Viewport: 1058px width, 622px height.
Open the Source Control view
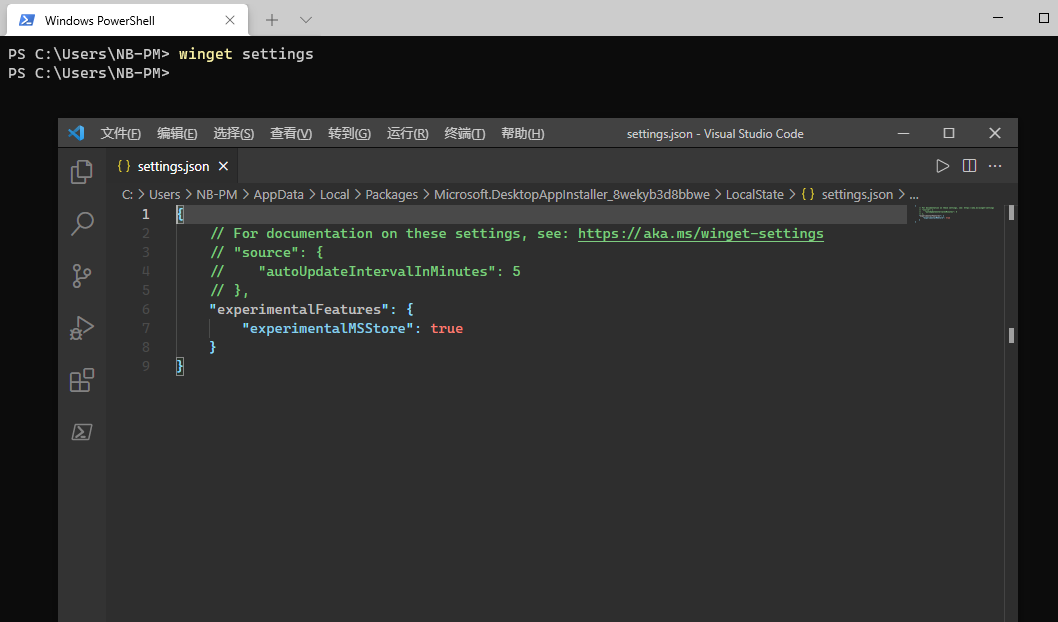82,276
